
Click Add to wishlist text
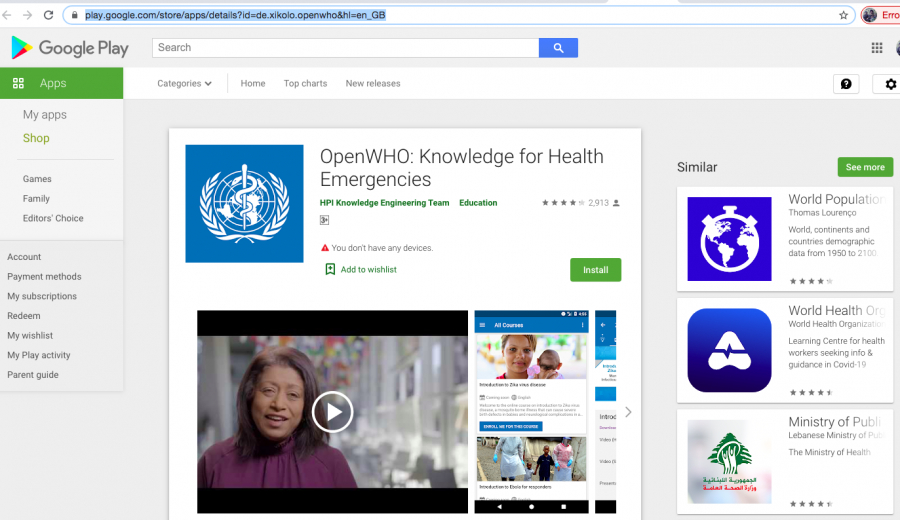(x=368, y=269)
